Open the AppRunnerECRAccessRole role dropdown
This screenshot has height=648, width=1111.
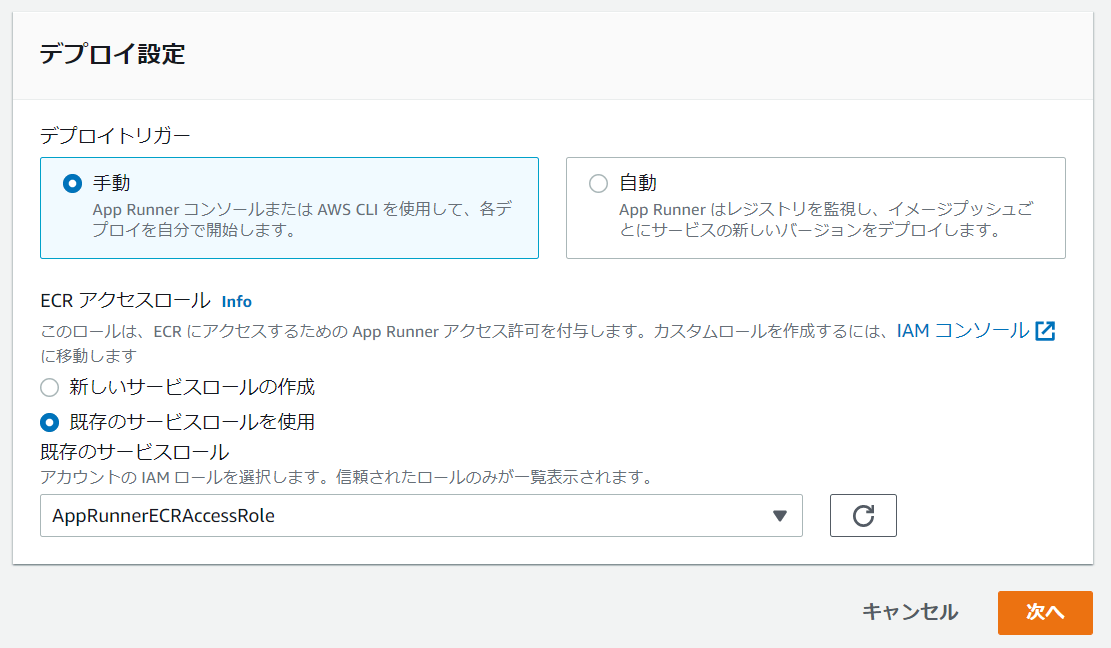pyautogui.click(x=422, y=516)
